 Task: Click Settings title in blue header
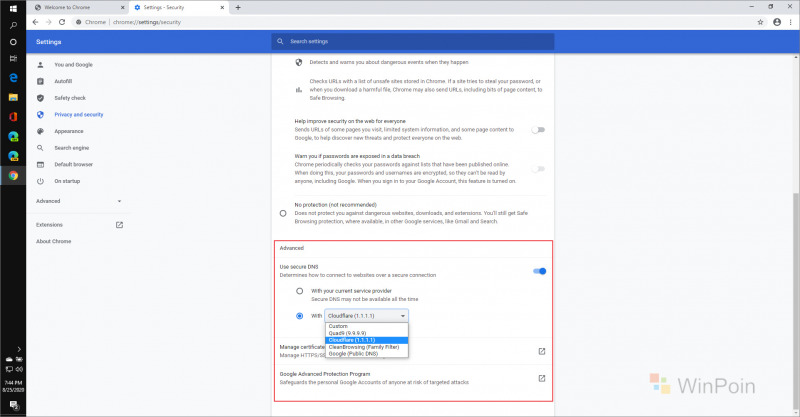tap(48, 42)
